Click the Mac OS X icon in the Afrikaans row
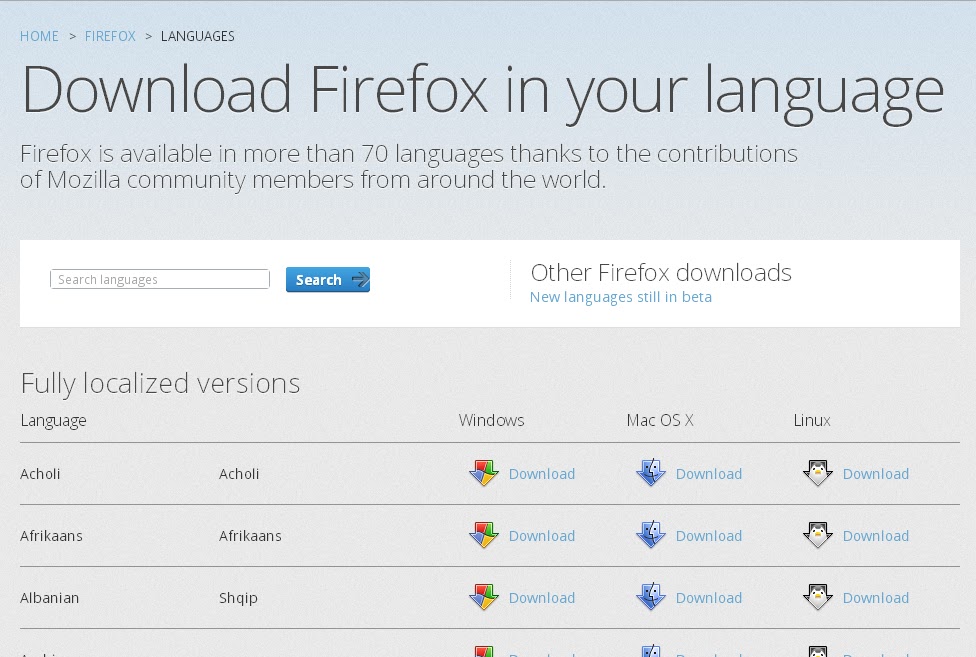The image size is (976, 657). [x=650, y=535]
